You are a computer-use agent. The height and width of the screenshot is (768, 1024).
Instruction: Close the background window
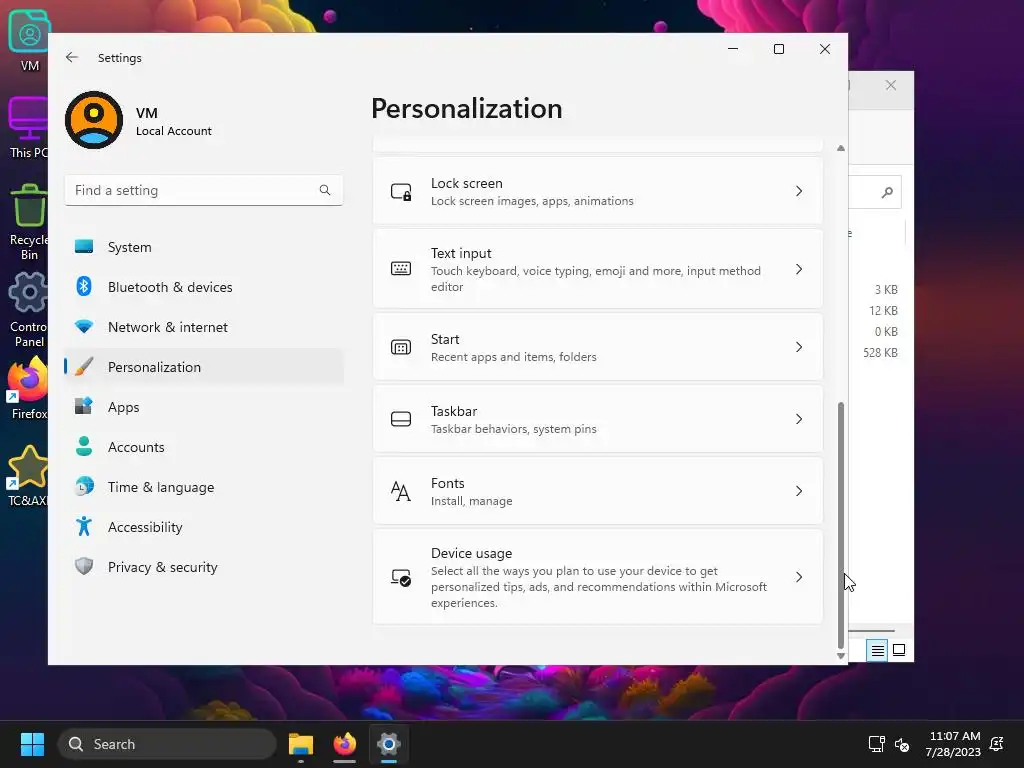891,85
